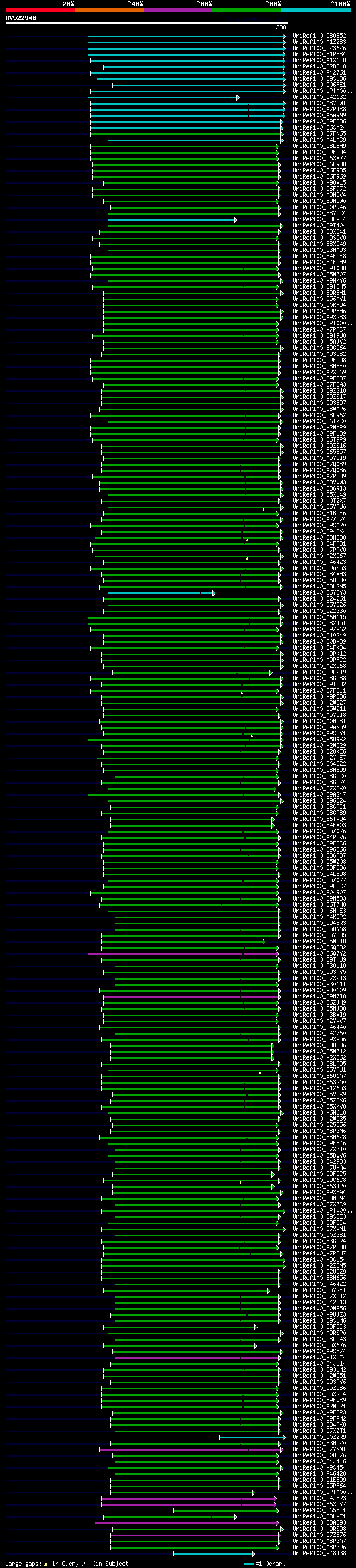Open hit UniRef100_Q06FE1
This screenshot has height=1568, width=356.
point(319,85)
